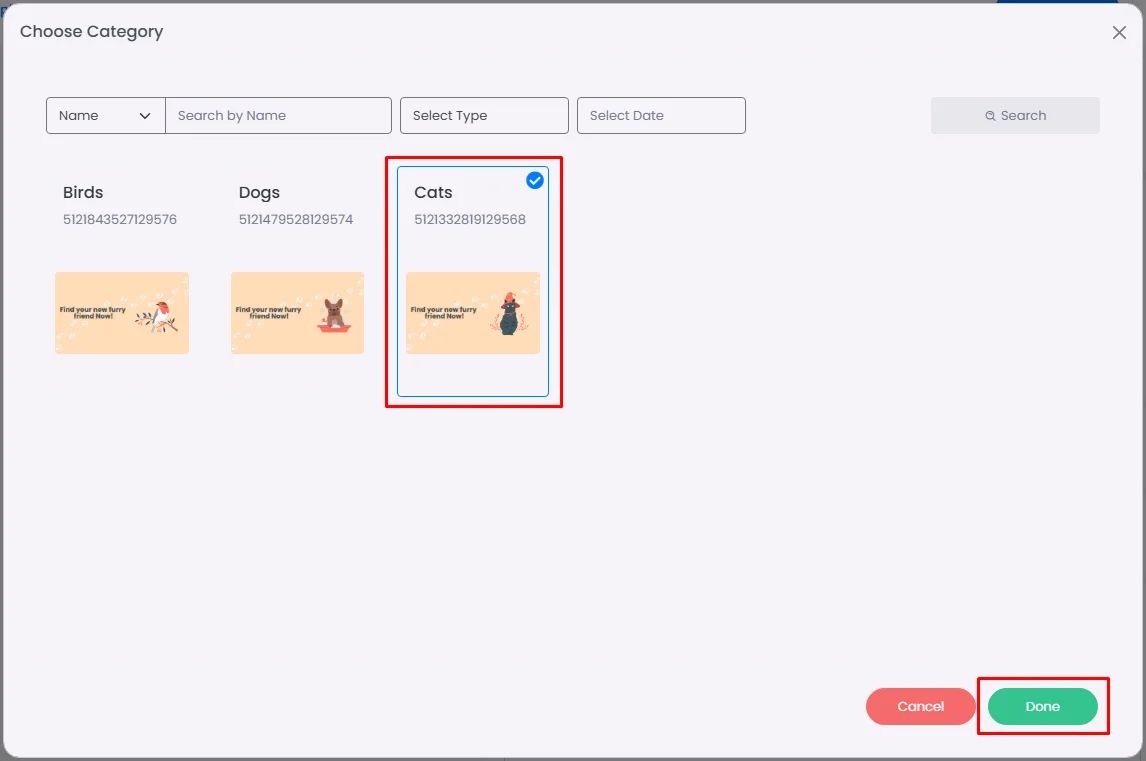Click the Cats ID number 5121332819129568
Image resolution: width=1146 pixels, height=761 pixels.
click(470, 219)
